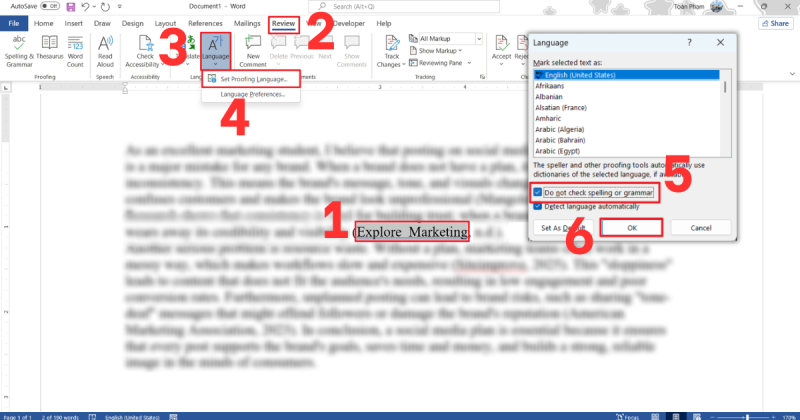This screenshot has width=800, height=420.
Task: Switch to the Home tab
Action: [43, 23]
